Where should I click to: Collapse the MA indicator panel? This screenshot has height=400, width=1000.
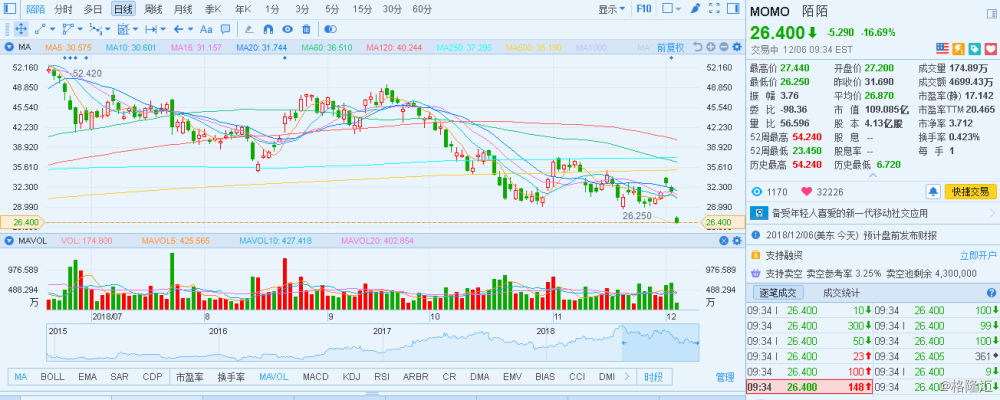[10, 47]
